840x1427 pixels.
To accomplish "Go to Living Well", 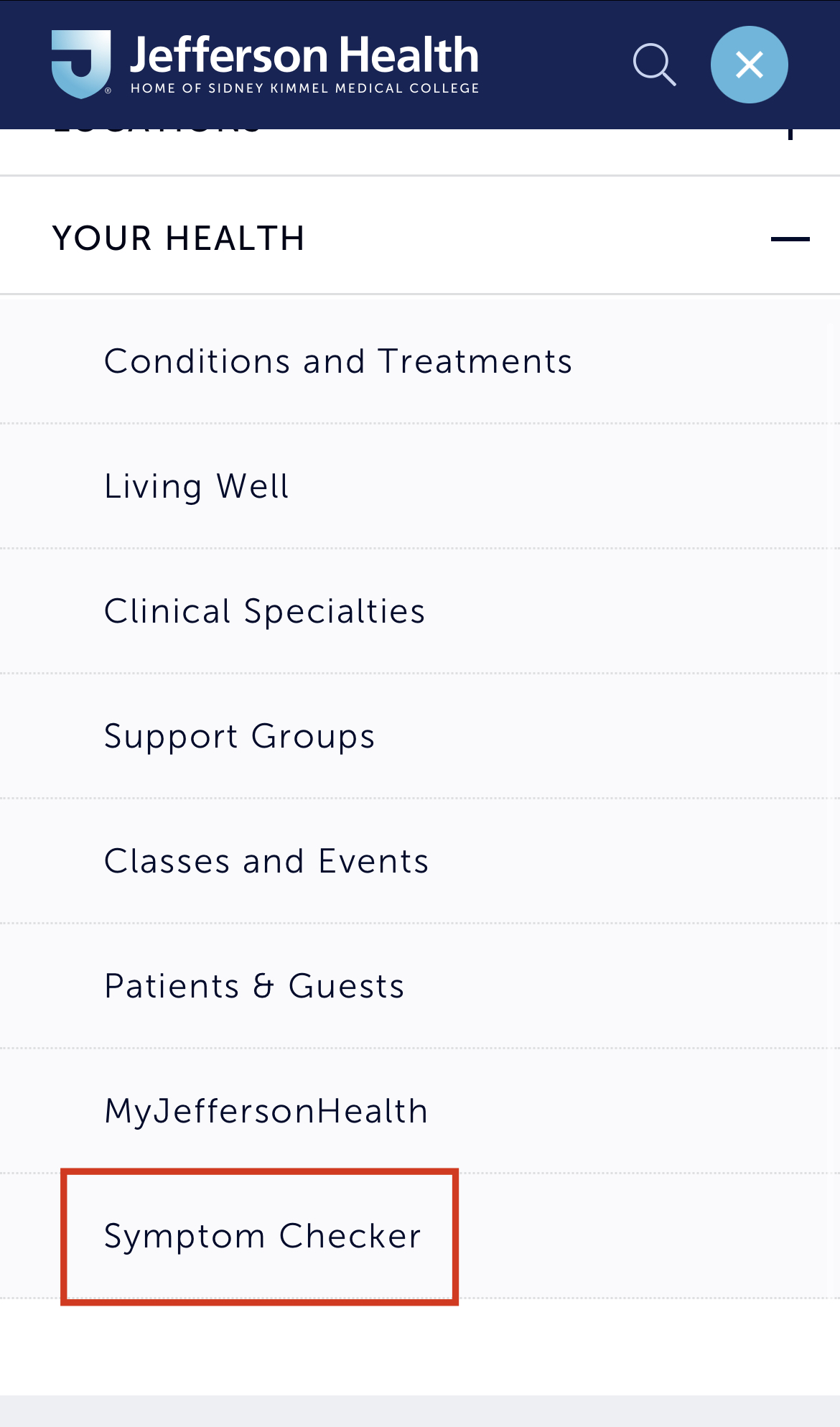I will pyautogui.click(x=197, y=486).
